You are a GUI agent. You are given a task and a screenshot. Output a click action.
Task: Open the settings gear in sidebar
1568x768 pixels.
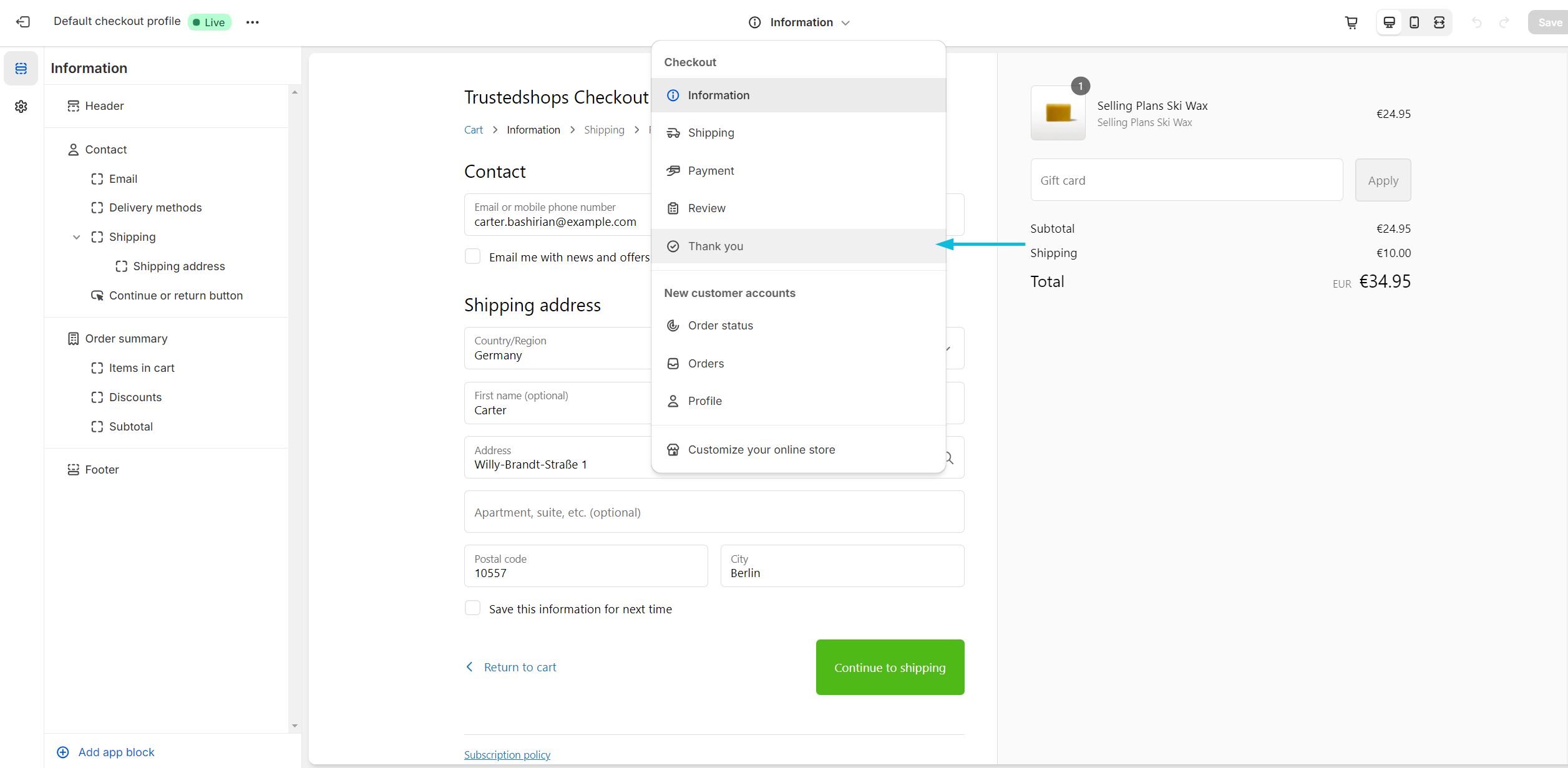click(21, 107)
